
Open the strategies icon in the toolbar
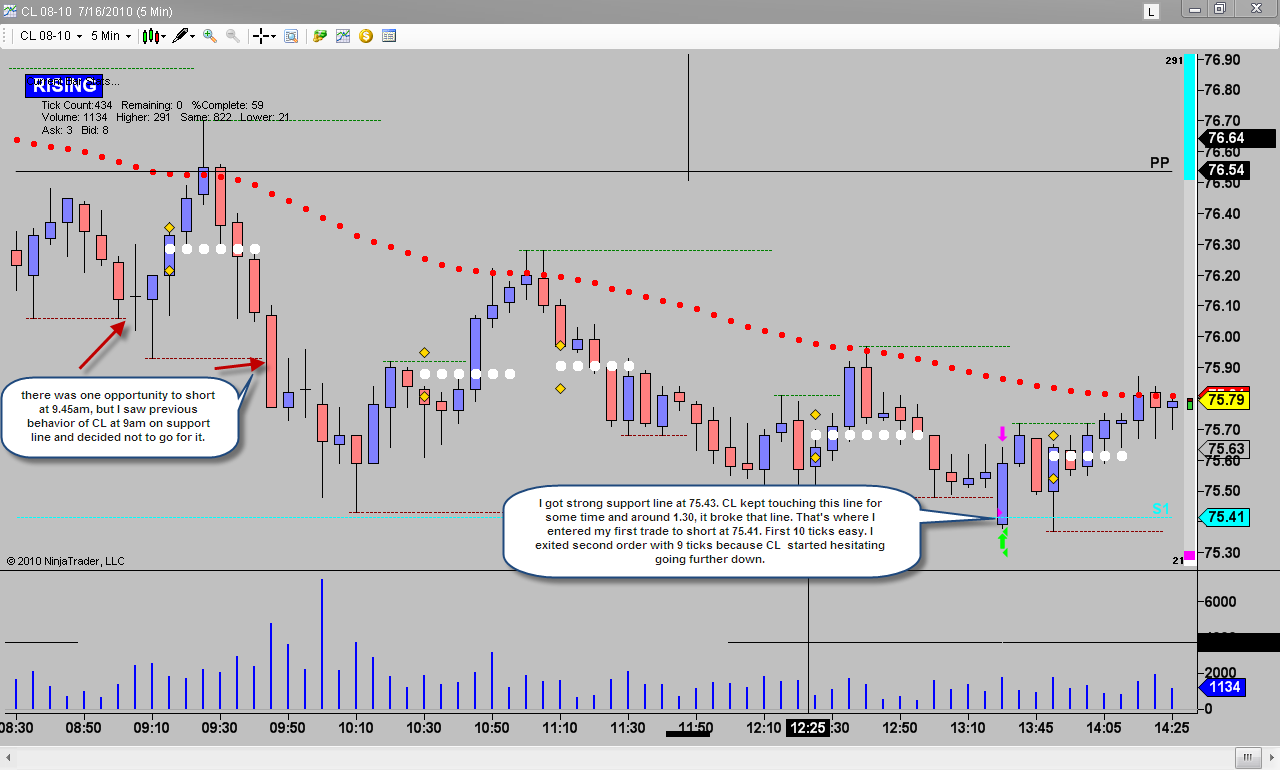click(320, 36)
